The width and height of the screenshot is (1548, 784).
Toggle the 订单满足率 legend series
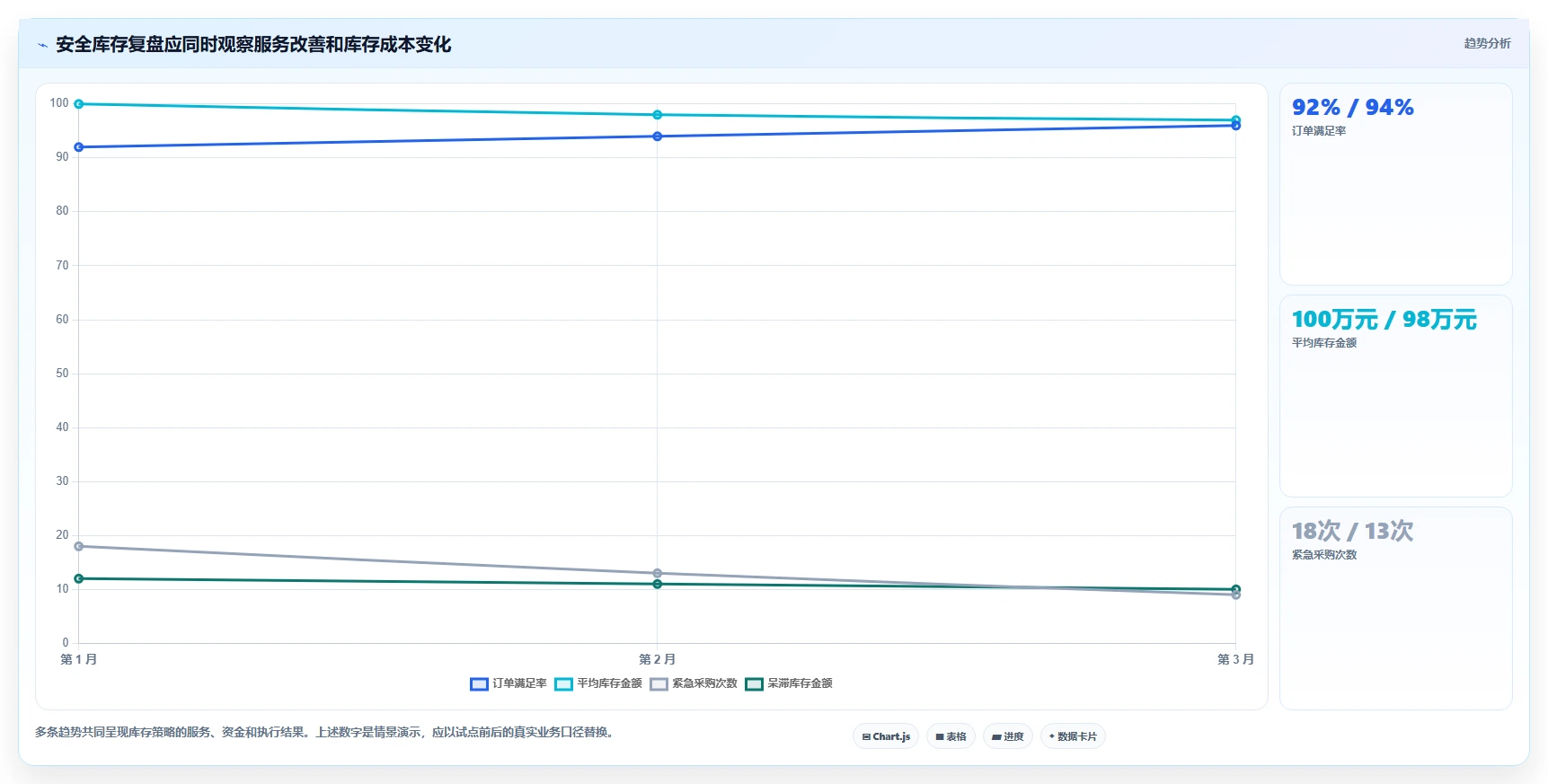[509, 683]
